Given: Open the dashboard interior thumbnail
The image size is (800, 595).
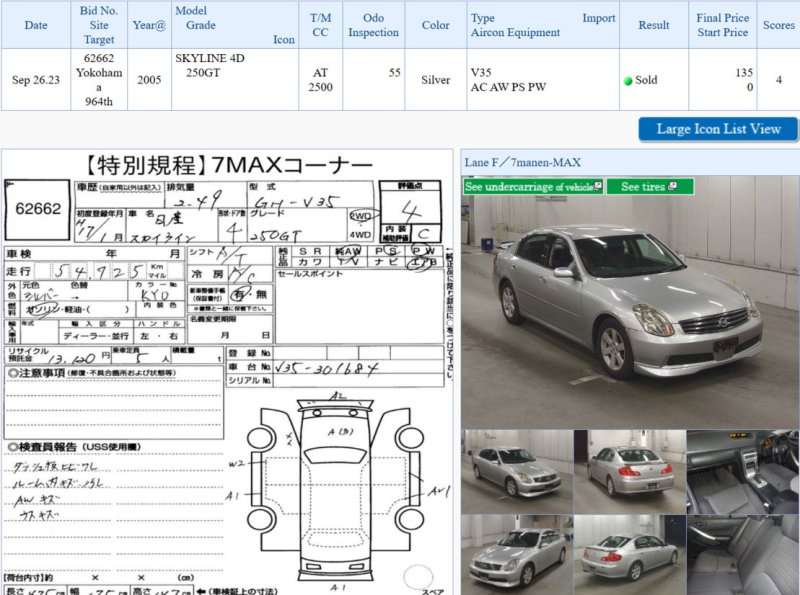Looking at the screenshot, I should [743, 472].
